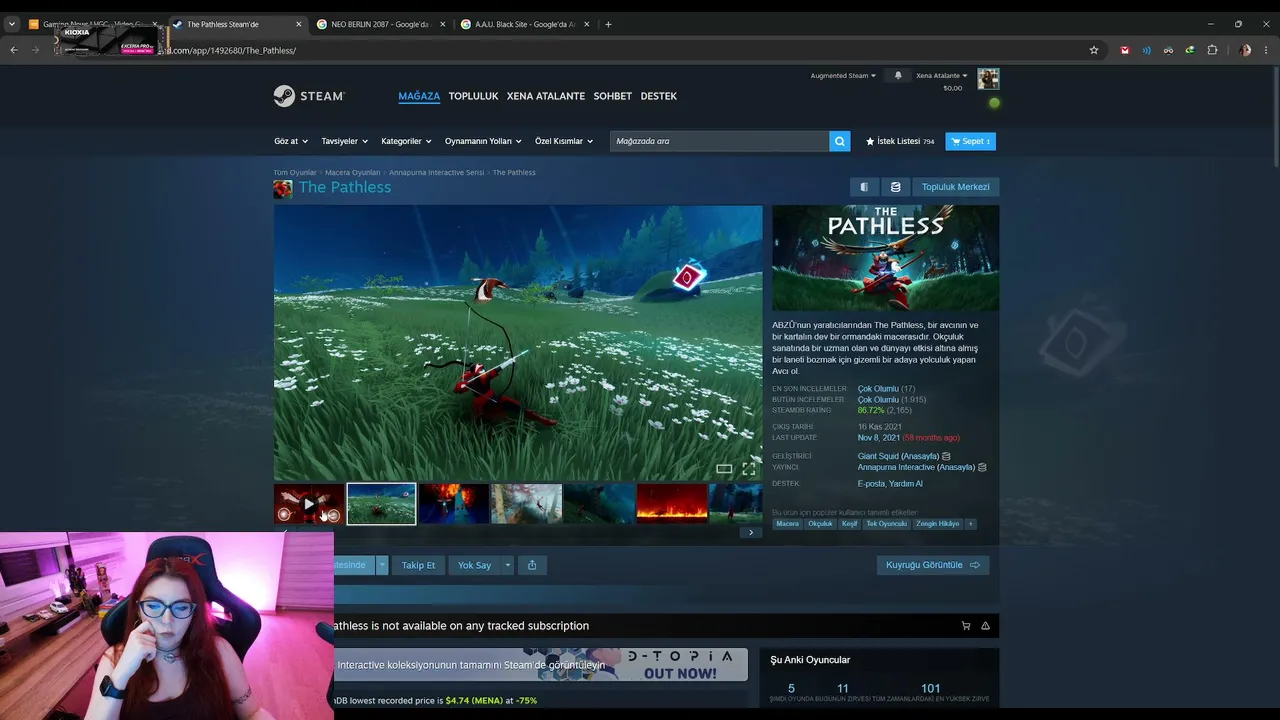Click the Tek Oyunculu tag

pos(886,524)
